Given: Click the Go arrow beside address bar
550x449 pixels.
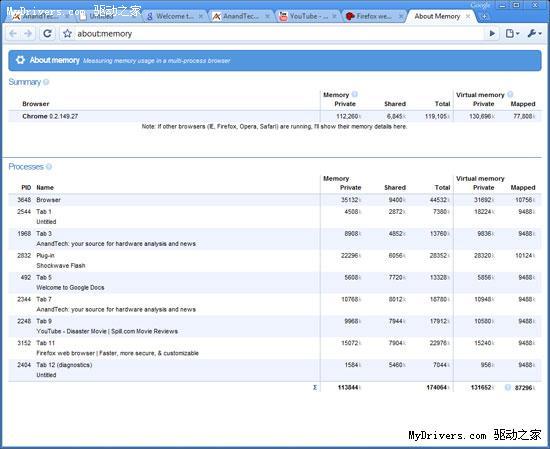Looking at the screenshot, I should 492,33.
